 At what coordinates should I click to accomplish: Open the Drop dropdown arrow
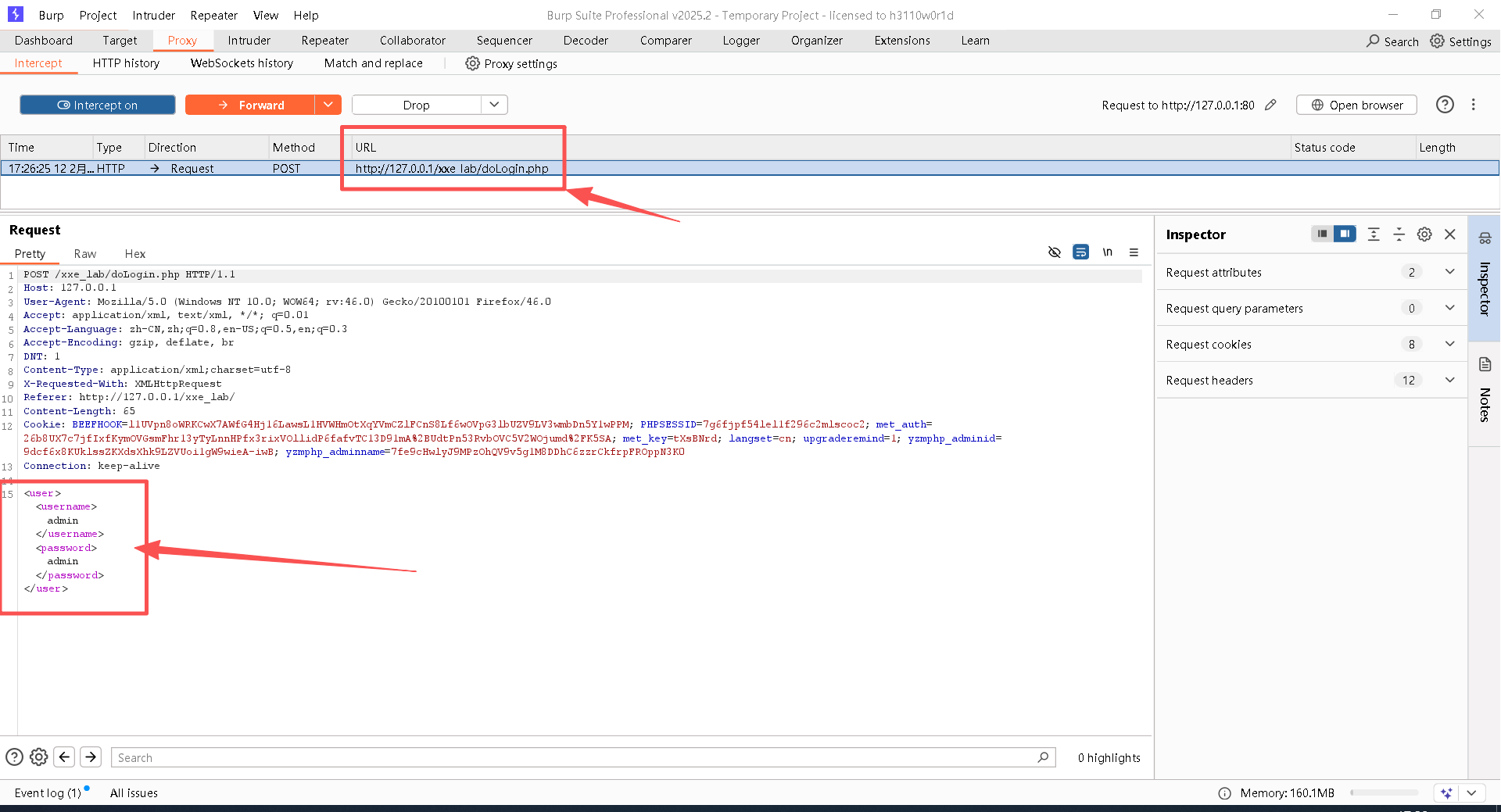(494, 105)
